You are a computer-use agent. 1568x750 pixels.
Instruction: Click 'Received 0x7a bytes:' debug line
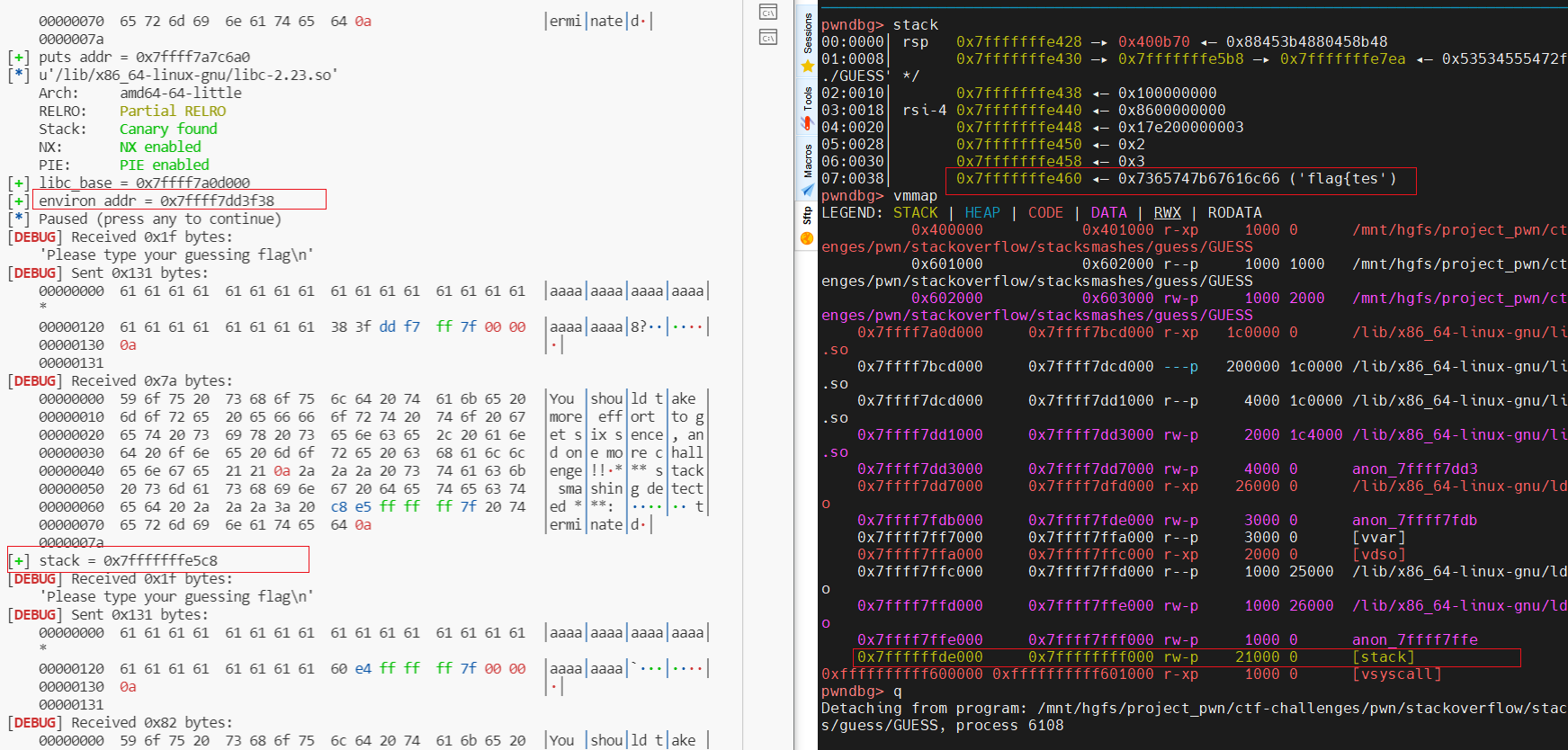pos(152,380)
